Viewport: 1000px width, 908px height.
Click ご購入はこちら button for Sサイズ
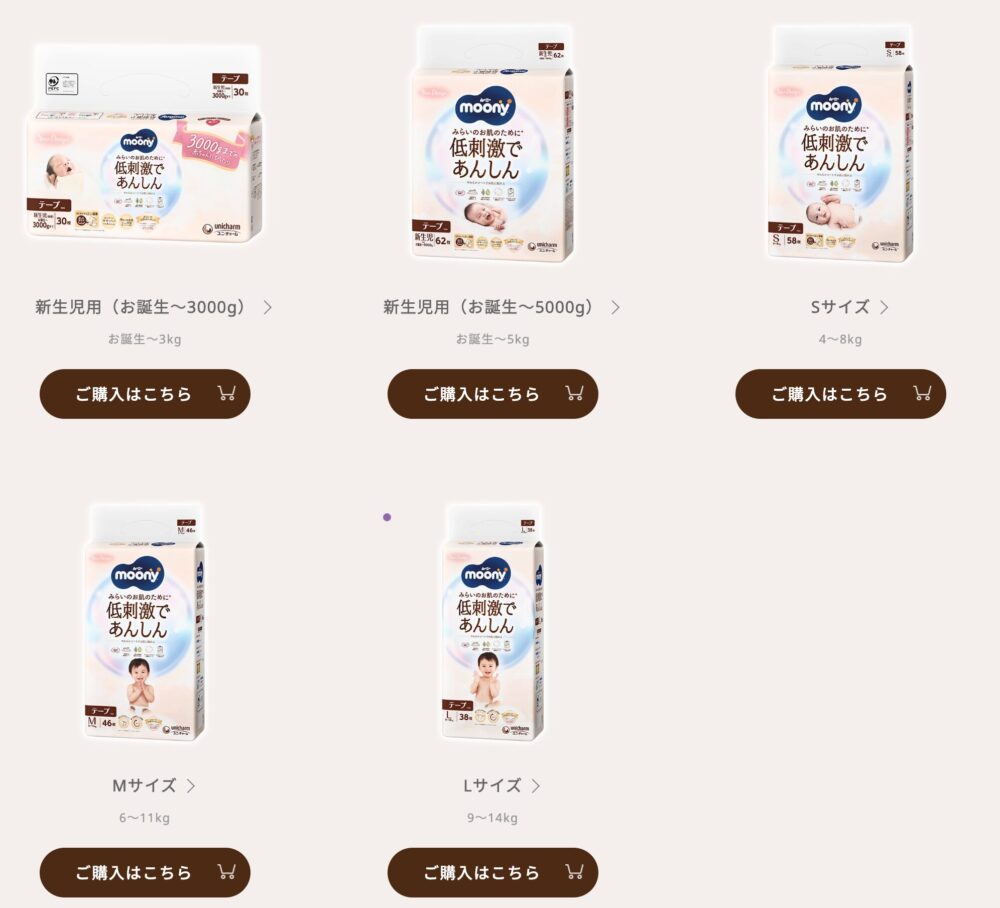[841, 393]
